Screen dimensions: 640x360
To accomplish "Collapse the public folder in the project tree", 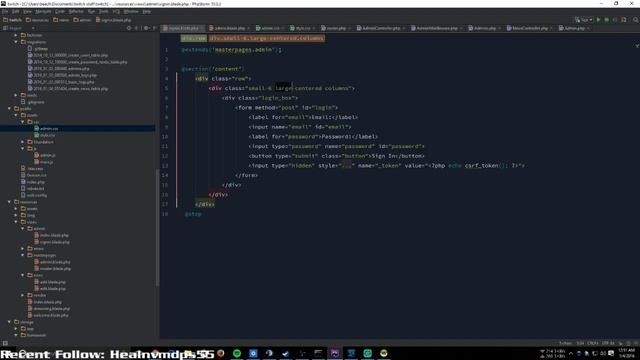I will (x=9, y=109).
